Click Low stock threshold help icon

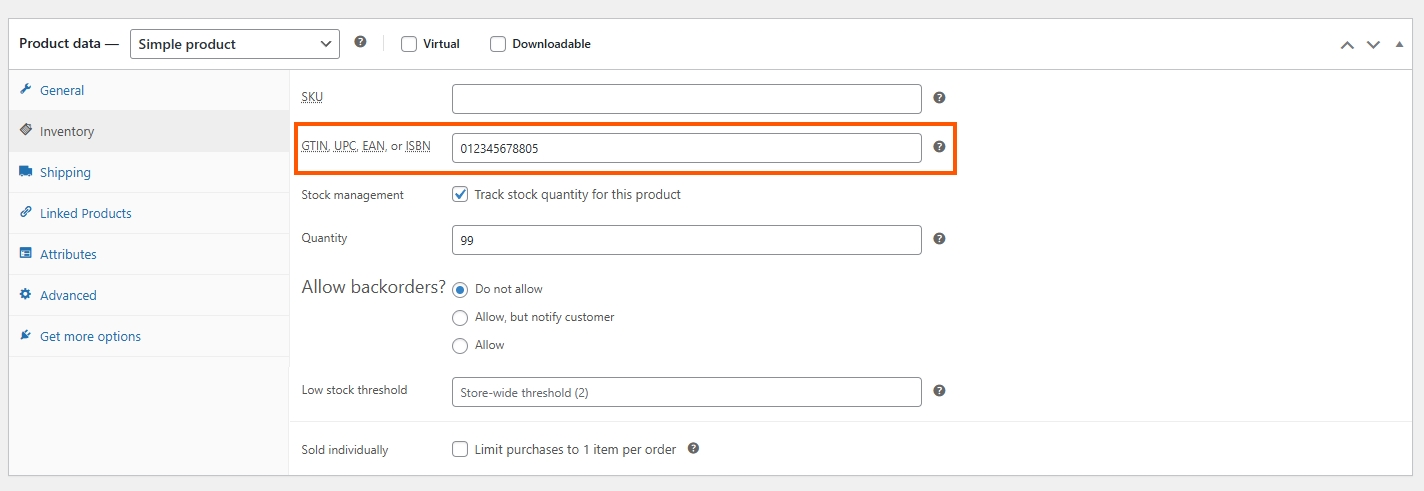(939, 391)
